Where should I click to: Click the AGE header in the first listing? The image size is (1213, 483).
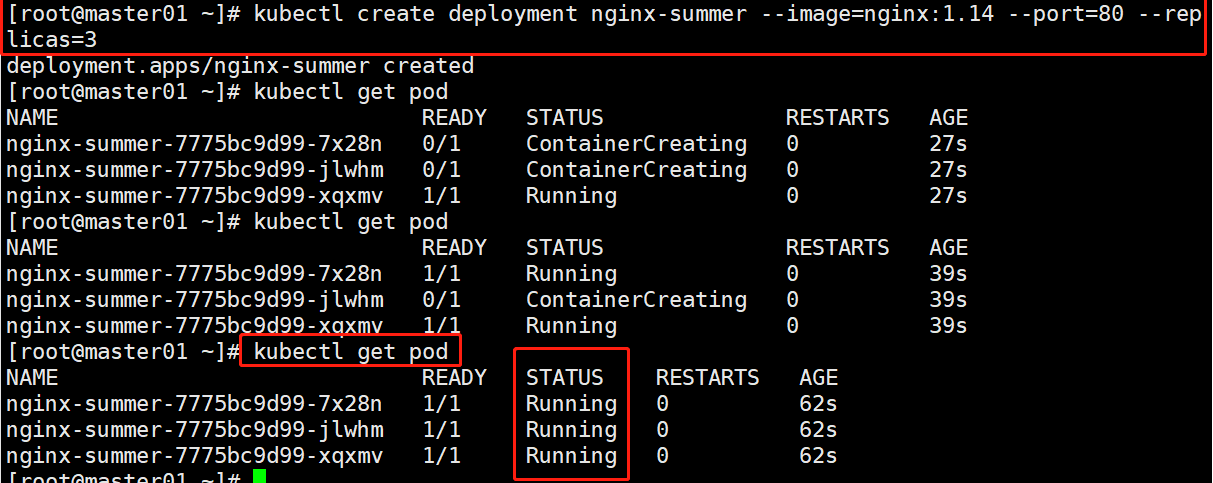948,118
